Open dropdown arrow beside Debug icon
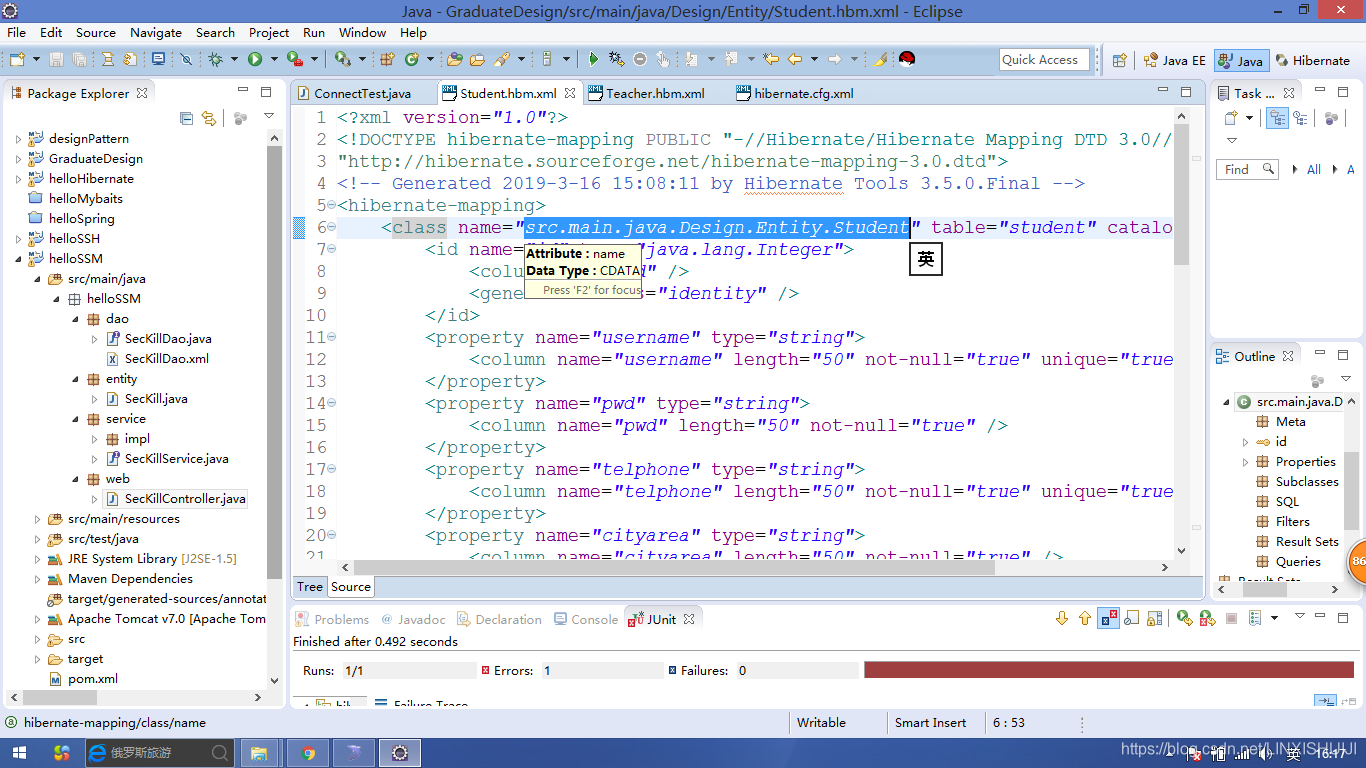1366x768 pixels. point(233,60)
